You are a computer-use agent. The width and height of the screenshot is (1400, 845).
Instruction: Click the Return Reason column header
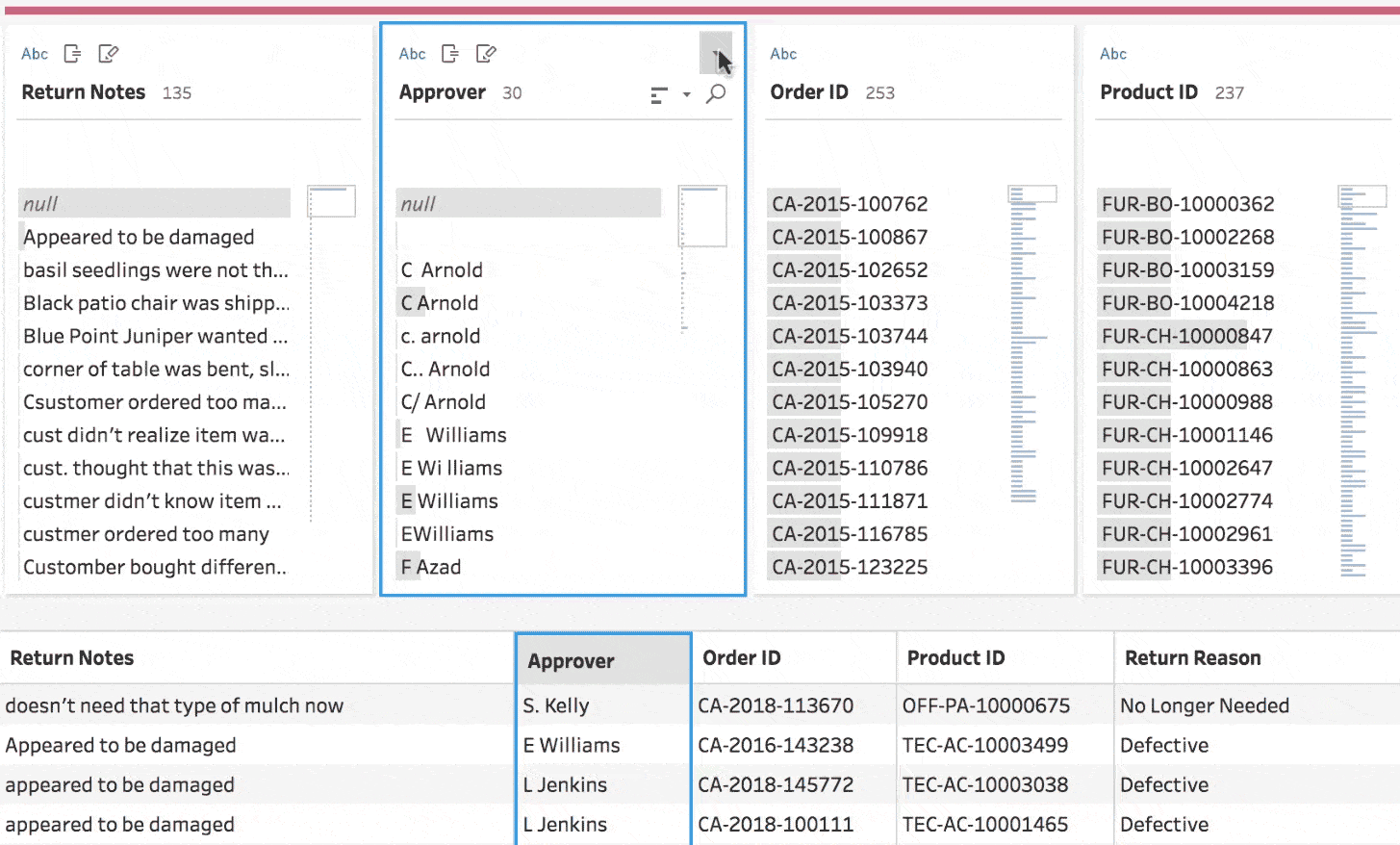(1192, 658)
